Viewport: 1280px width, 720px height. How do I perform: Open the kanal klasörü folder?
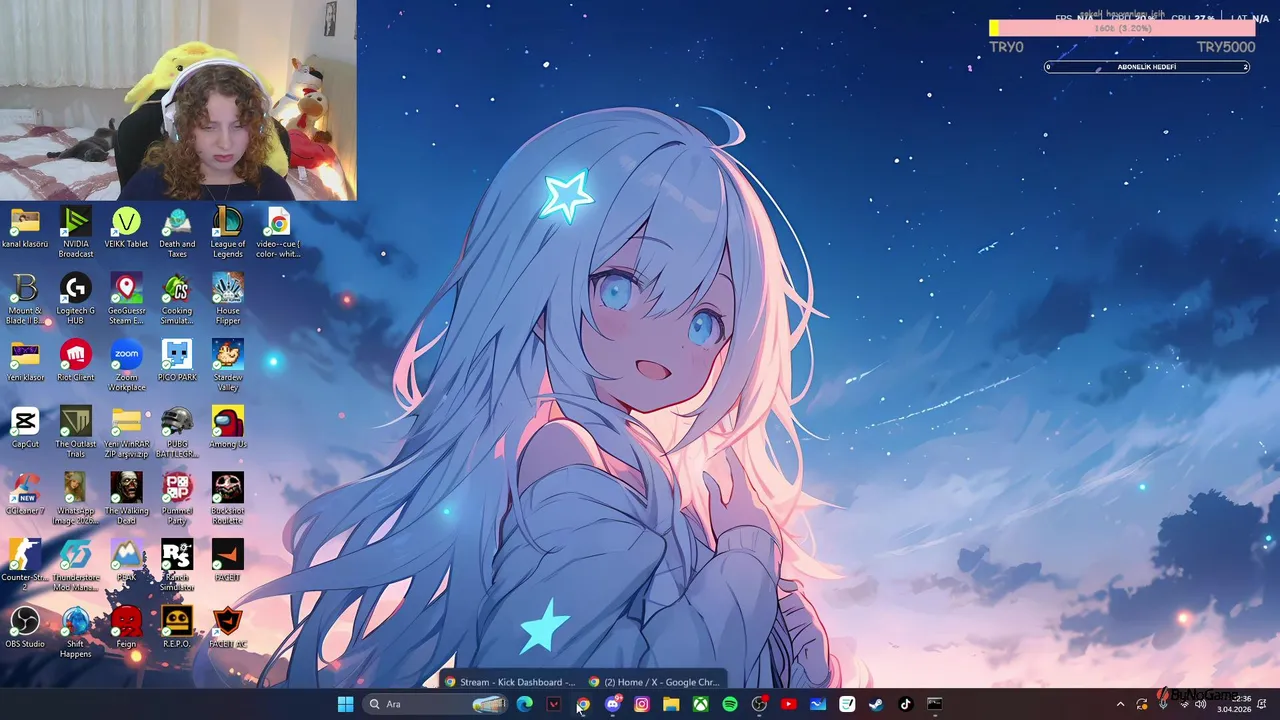(x=25, y=229)
